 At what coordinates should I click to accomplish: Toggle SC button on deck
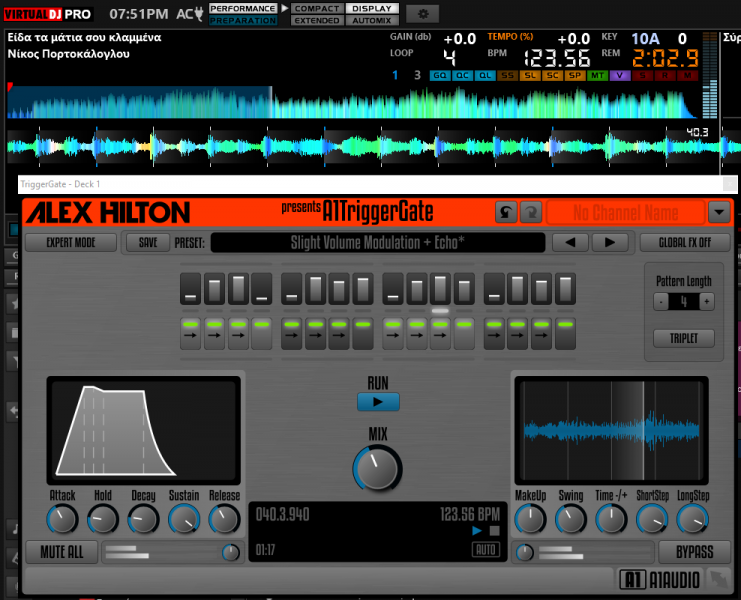pos(552,75)
